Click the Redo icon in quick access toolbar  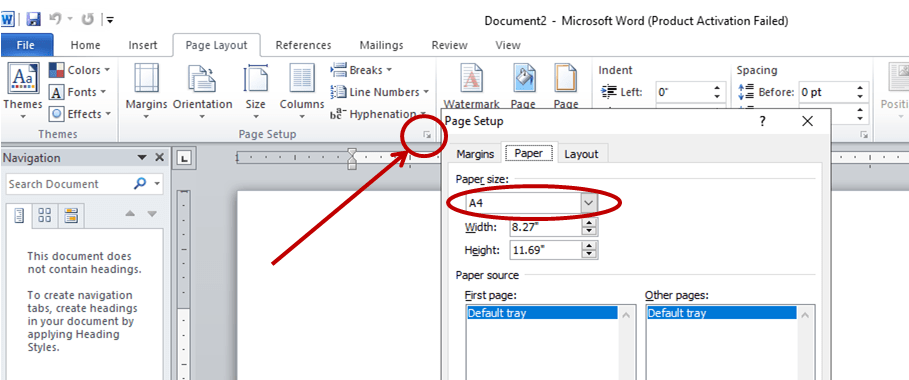click(x=88, y=19)
